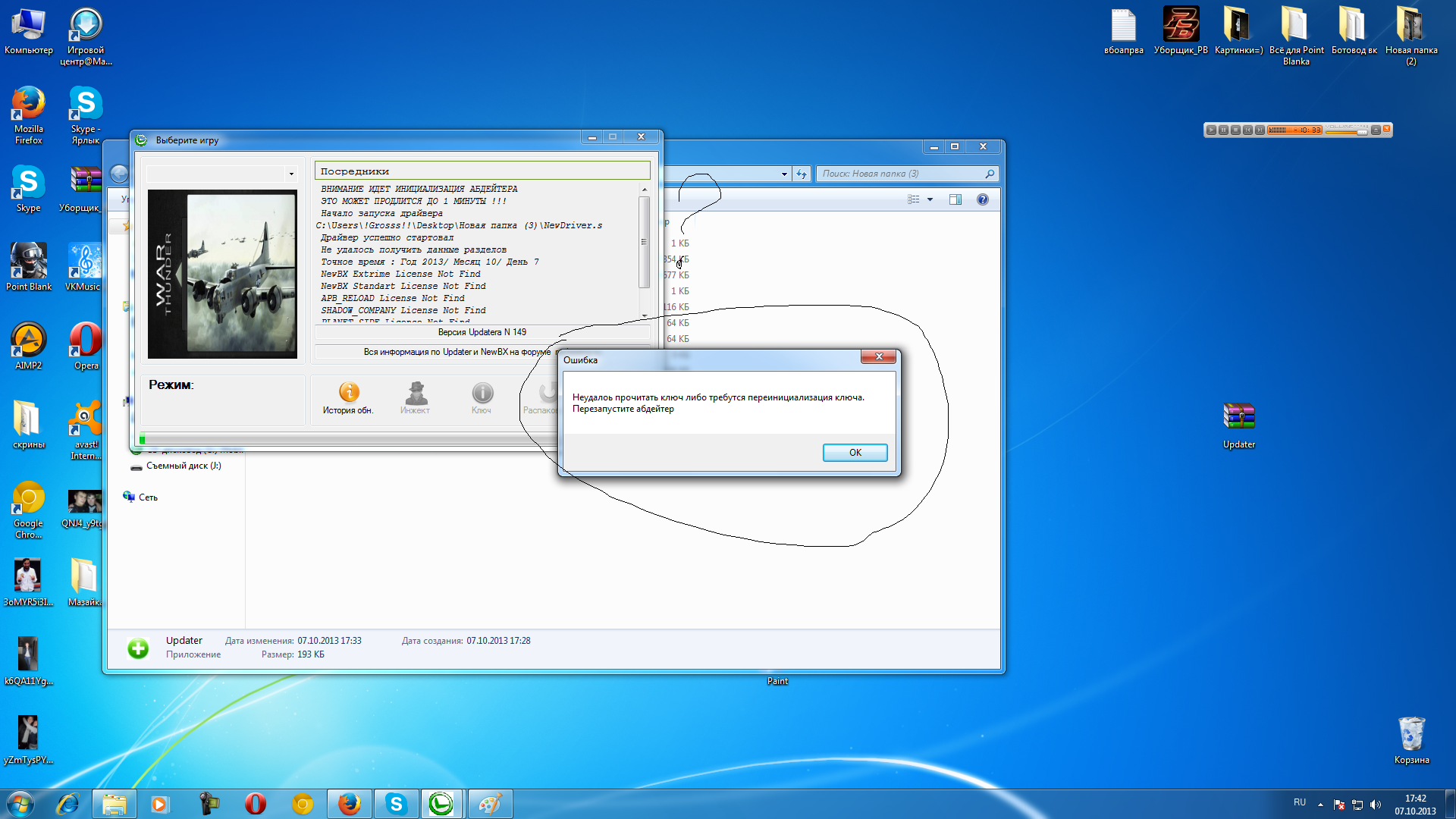Viewport: 1456px width, 819px height.
Task: Change the Explorer view mode icon
Action: click(x=914, y=199)
